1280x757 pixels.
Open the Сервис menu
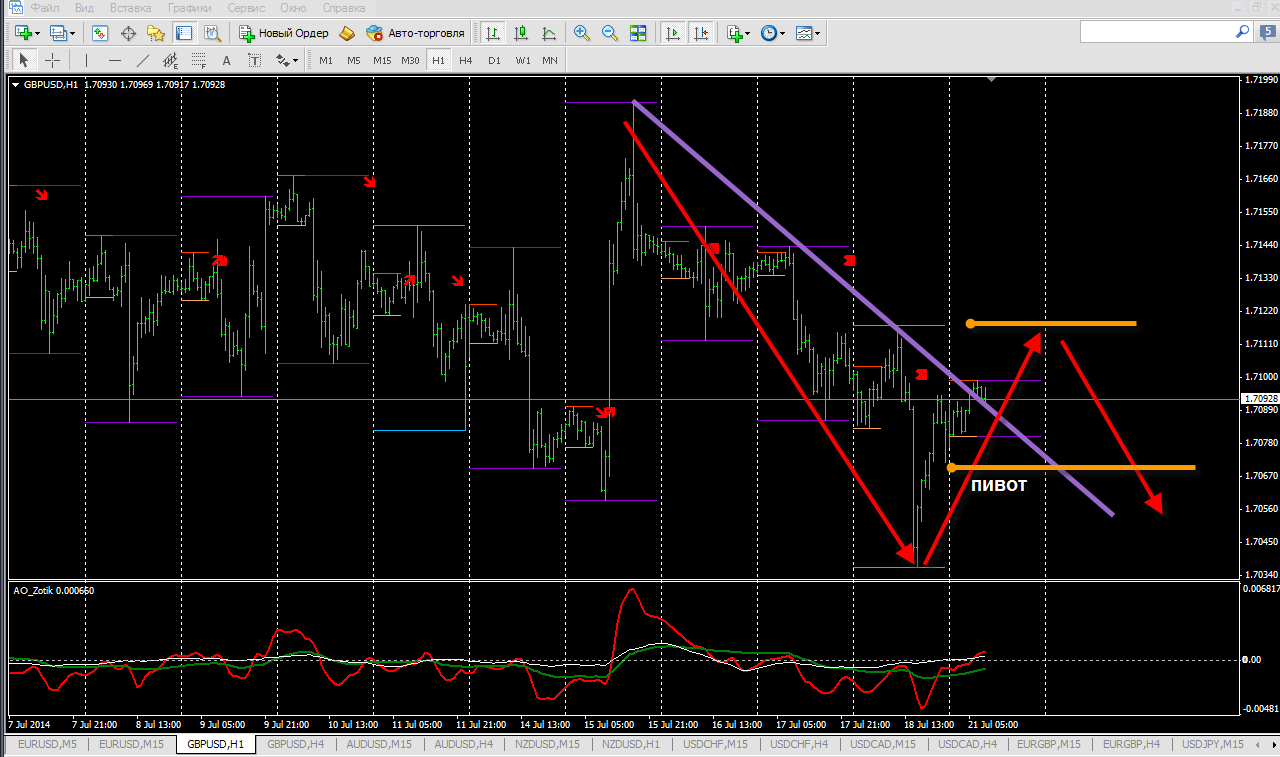[246, 7]
